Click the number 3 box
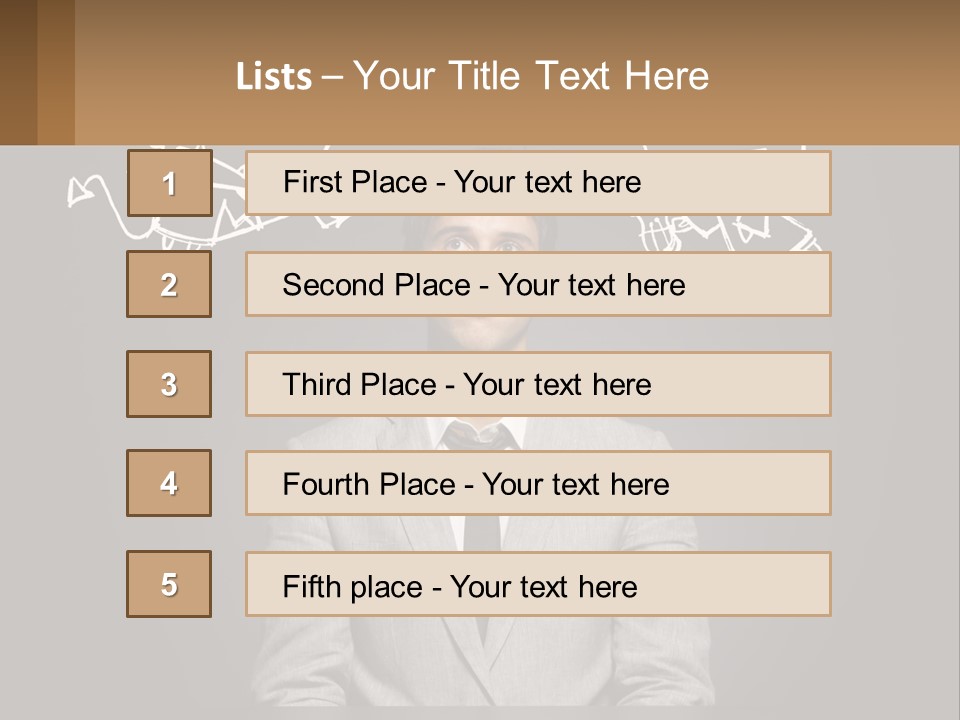Viewport: 960px width, 720px height. tap(169, 384)
